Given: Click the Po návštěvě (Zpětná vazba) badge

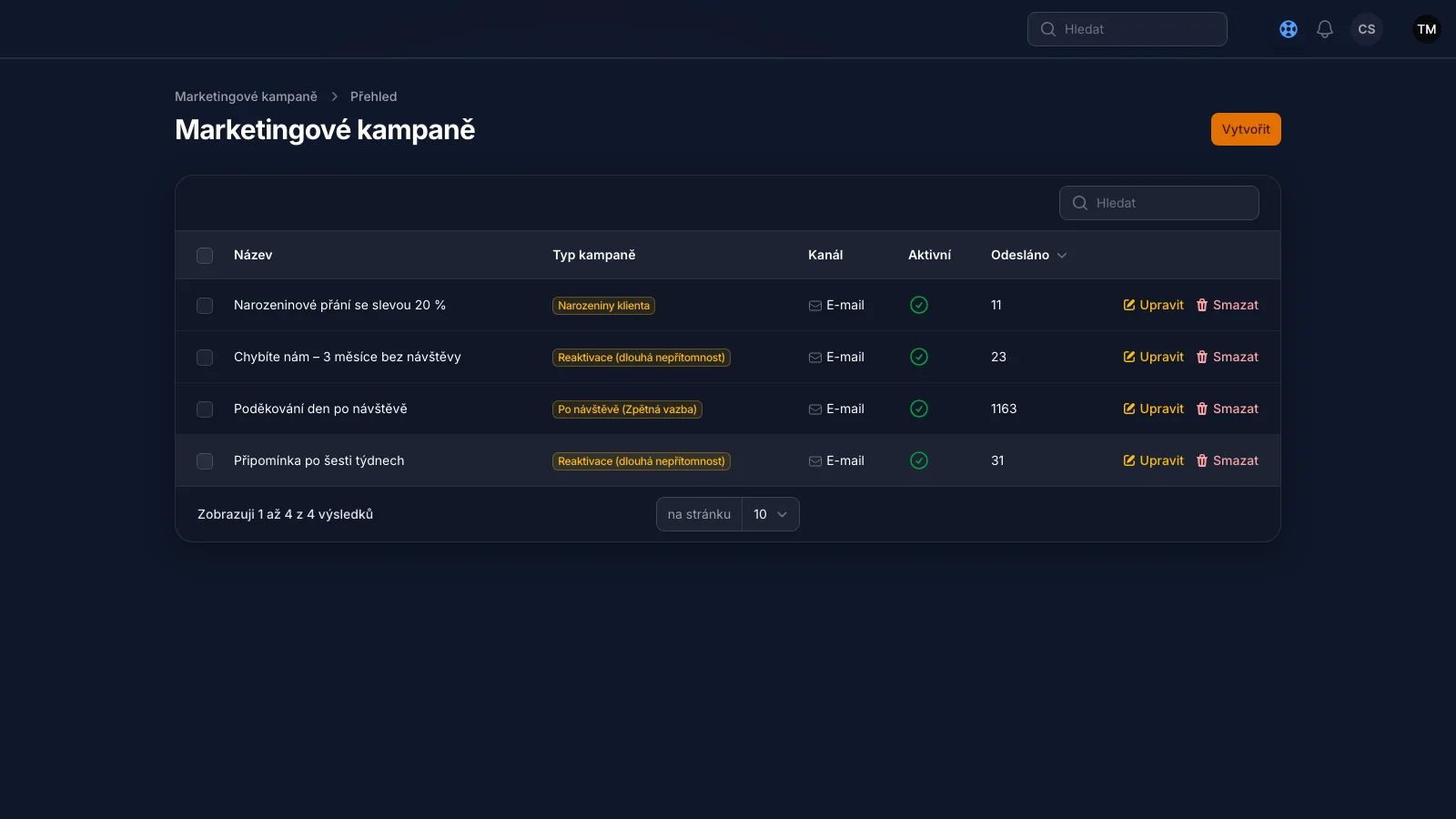Looking at the screenshot, I should click(627, 409).
